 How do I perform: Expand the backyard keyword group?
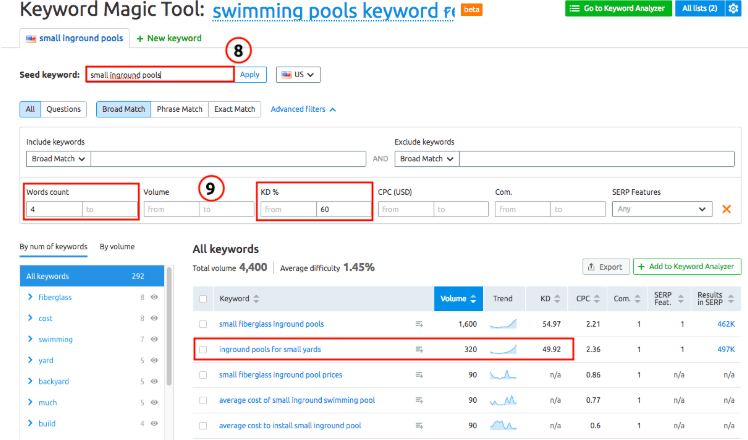(x=30, y=381)
